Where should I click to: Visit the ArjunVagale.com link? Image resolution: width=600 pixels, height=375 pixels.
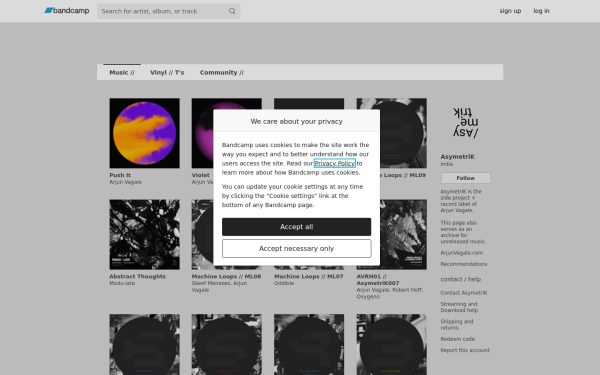461,253
